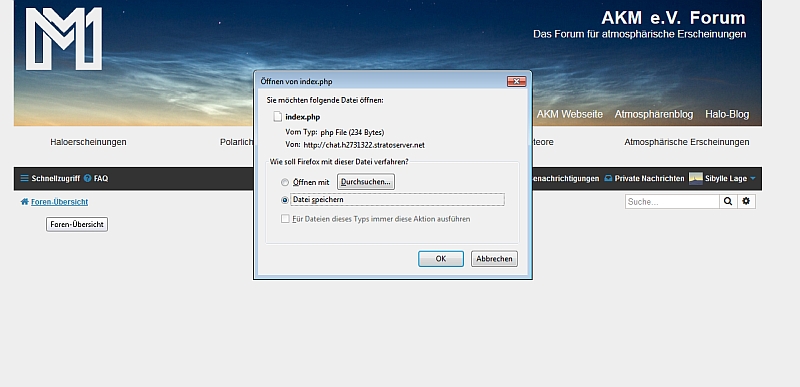Expand the Sibylle Lage user dropdown

click(x=753, y=178)
